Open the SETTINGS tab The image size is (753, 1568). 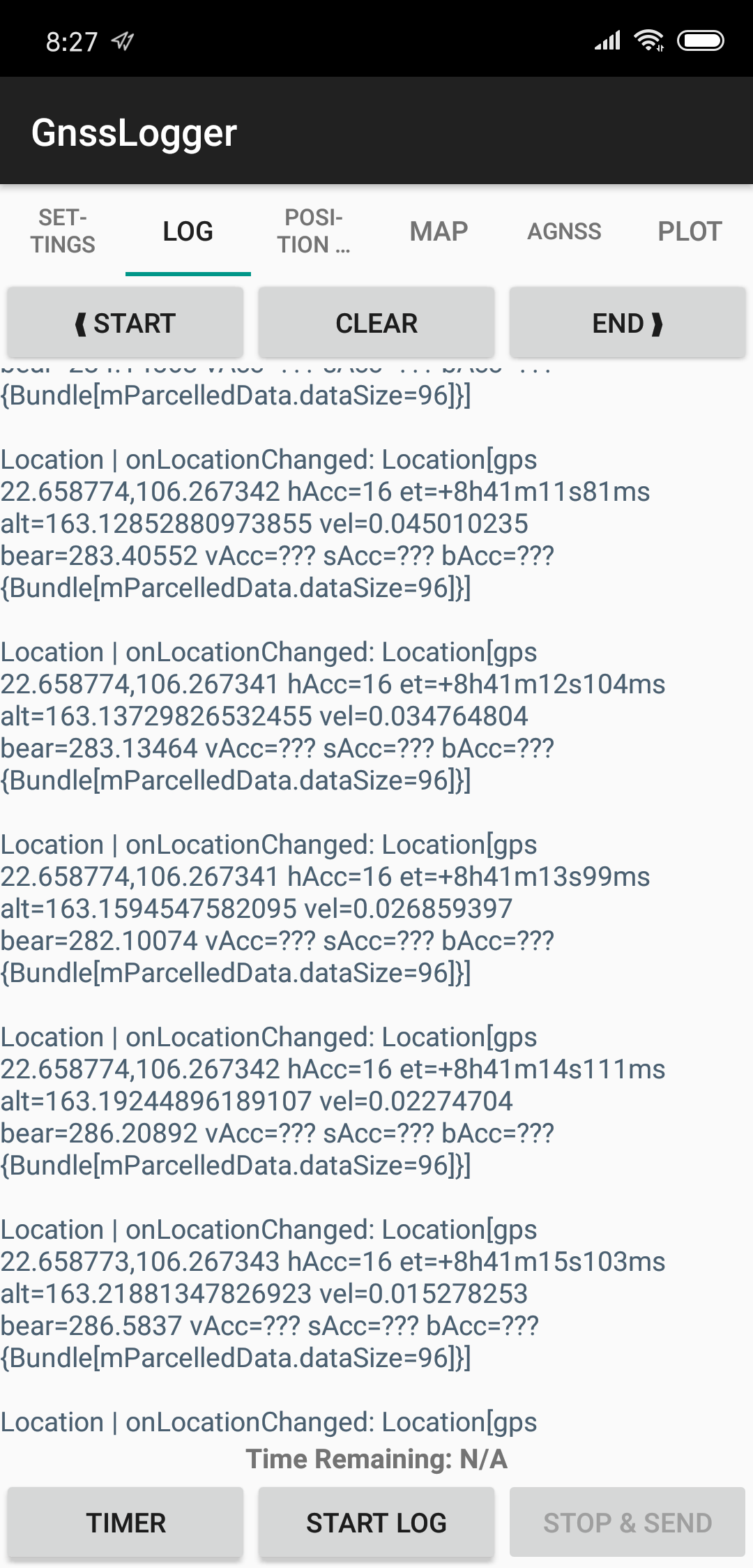pyautogui.click(x=63, y=231)
